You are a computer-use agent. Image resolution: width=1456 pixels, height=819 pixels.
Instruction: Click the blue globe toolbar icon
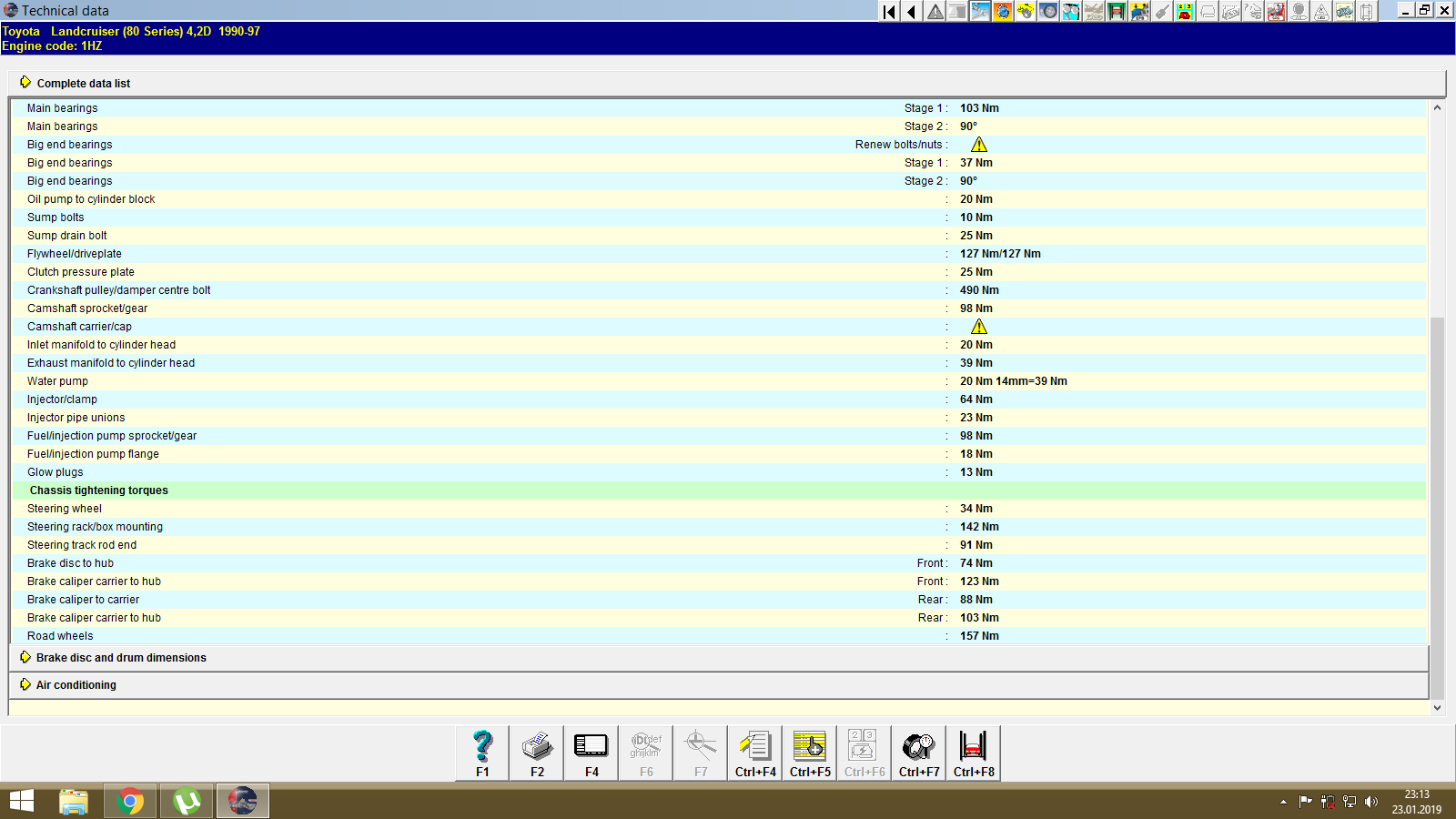pyautogui.click(x=1001, y=12)
